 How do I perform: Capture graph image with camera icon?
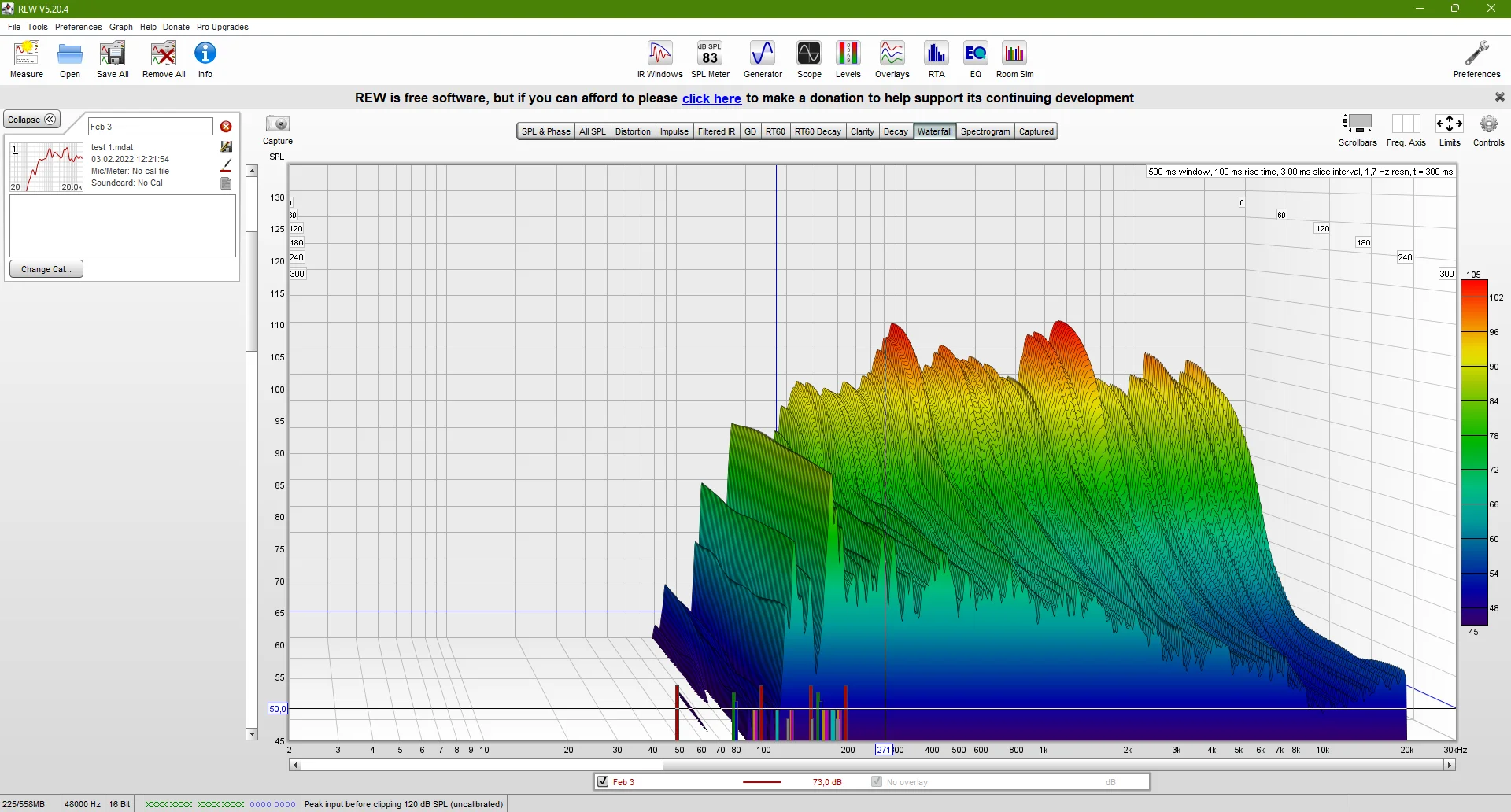(278, 130)
